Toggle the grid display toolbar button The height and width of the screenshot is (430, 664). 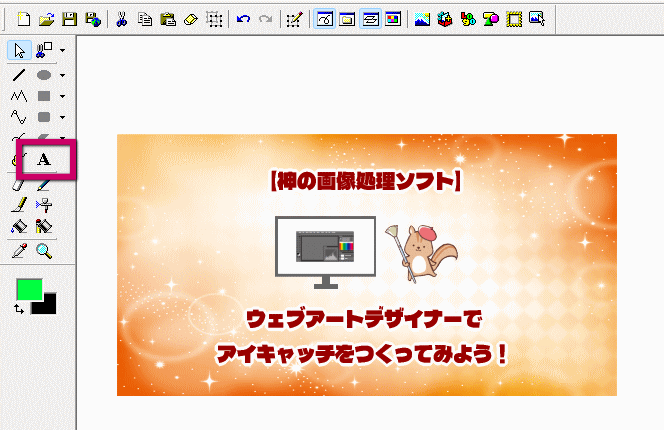coord(212,18)
